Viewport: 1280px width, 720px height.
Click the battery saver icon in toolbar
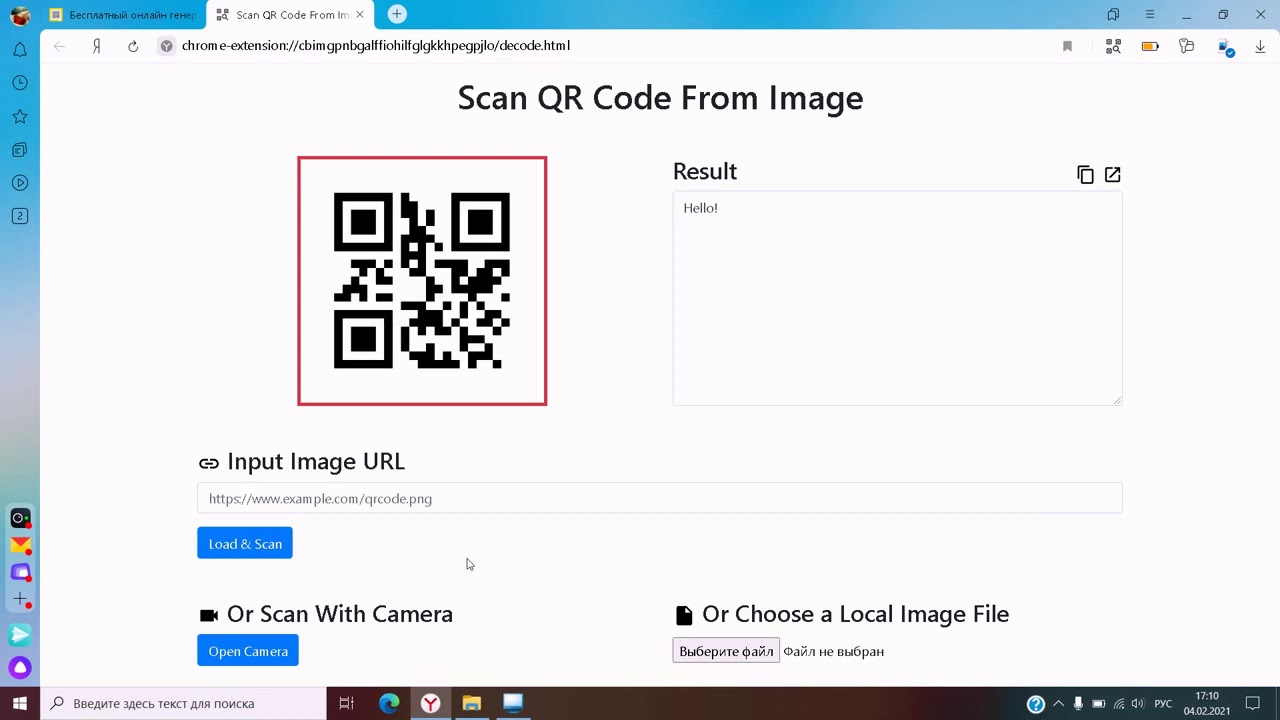(x=1150, y=46)
